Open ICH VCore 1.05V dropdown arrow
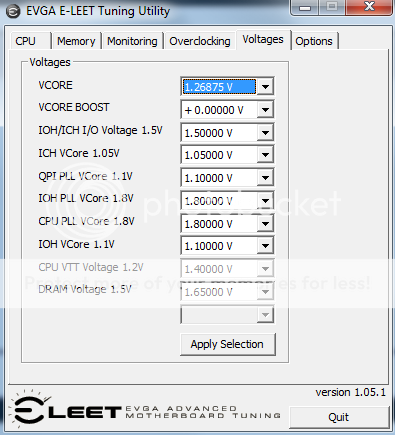 pos(265,155)
